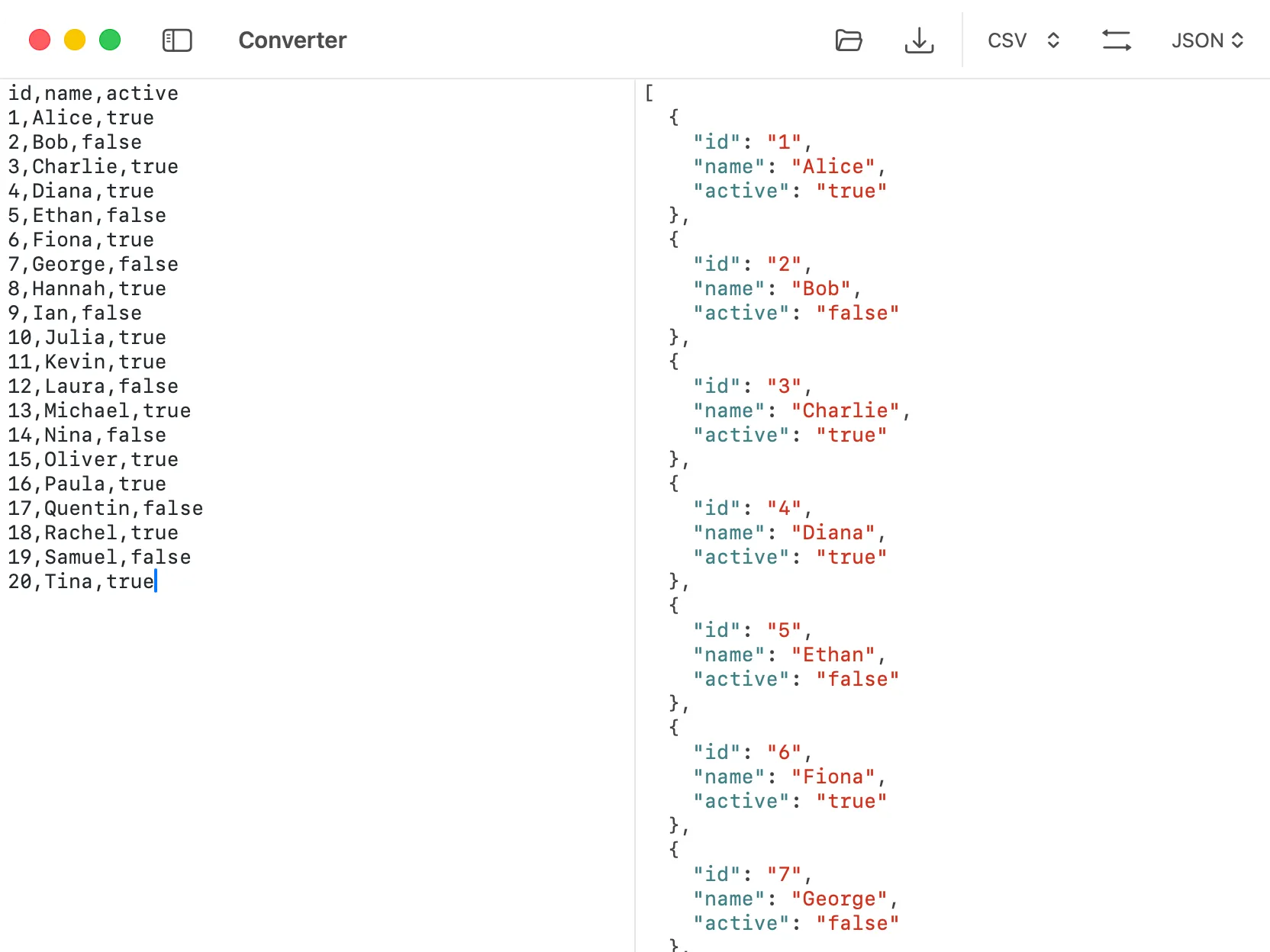Click the CSV row 10,Julia,true
Viewport: 1270px width, 952px height.
coord(87,337)
